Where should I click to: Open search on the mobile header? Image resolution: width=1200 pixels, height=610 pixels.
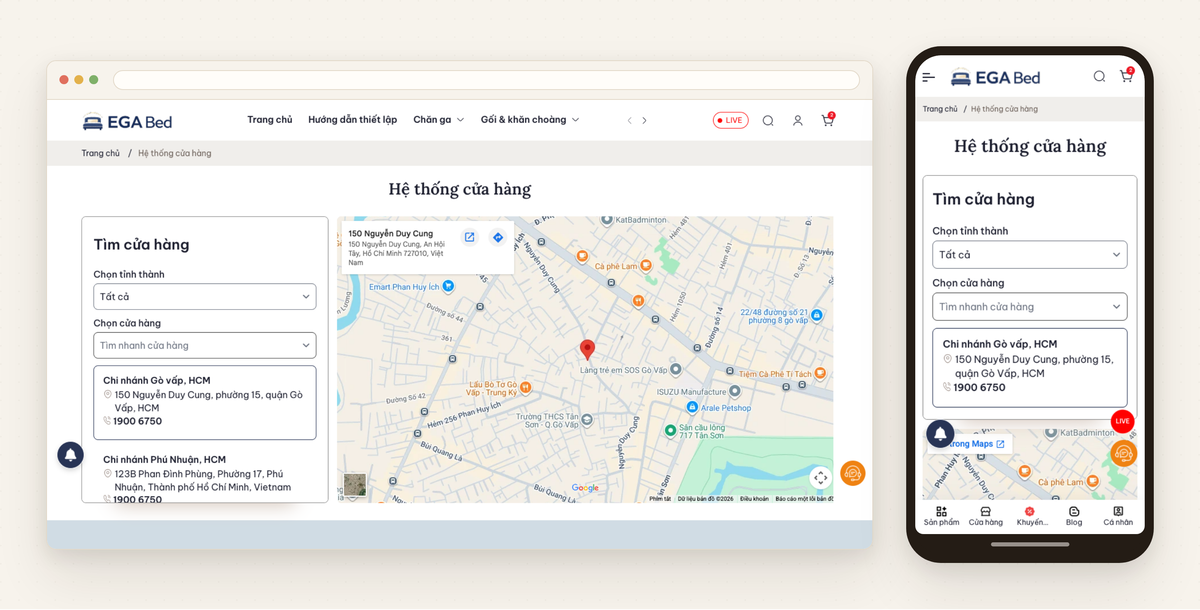tap(1099, 76)
